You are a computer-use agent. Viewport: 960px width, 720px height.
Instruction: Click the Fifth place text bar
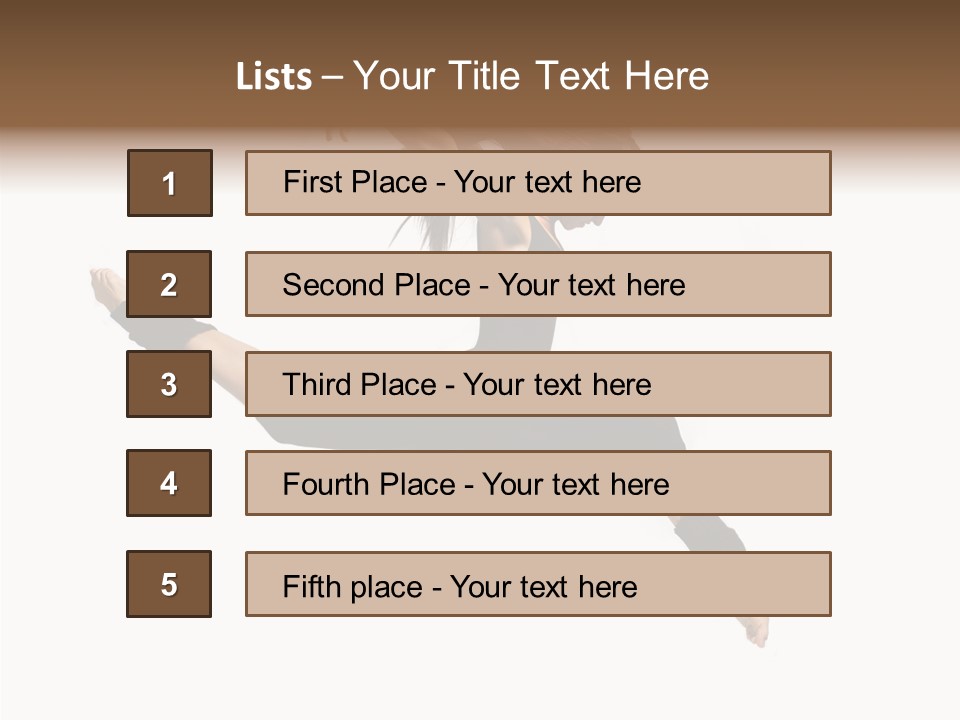[538, 584]
